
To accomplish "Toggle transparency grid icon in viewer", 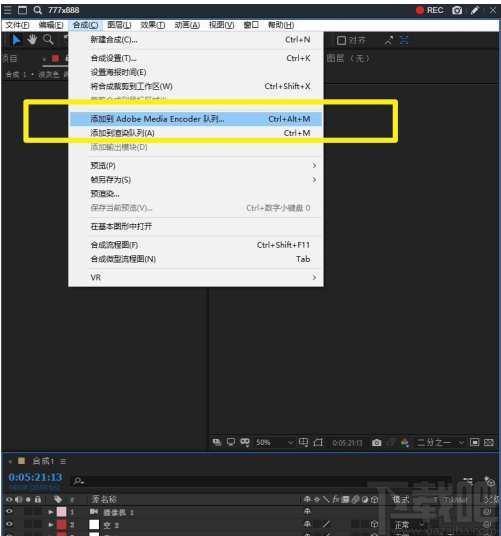I will click(489, 442).
